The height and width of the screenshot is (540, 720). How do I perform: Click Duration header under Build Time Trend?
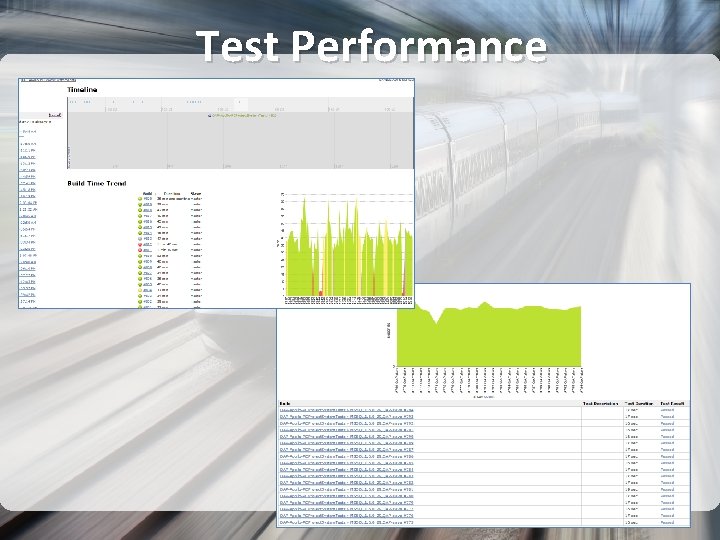pos(172,194)
